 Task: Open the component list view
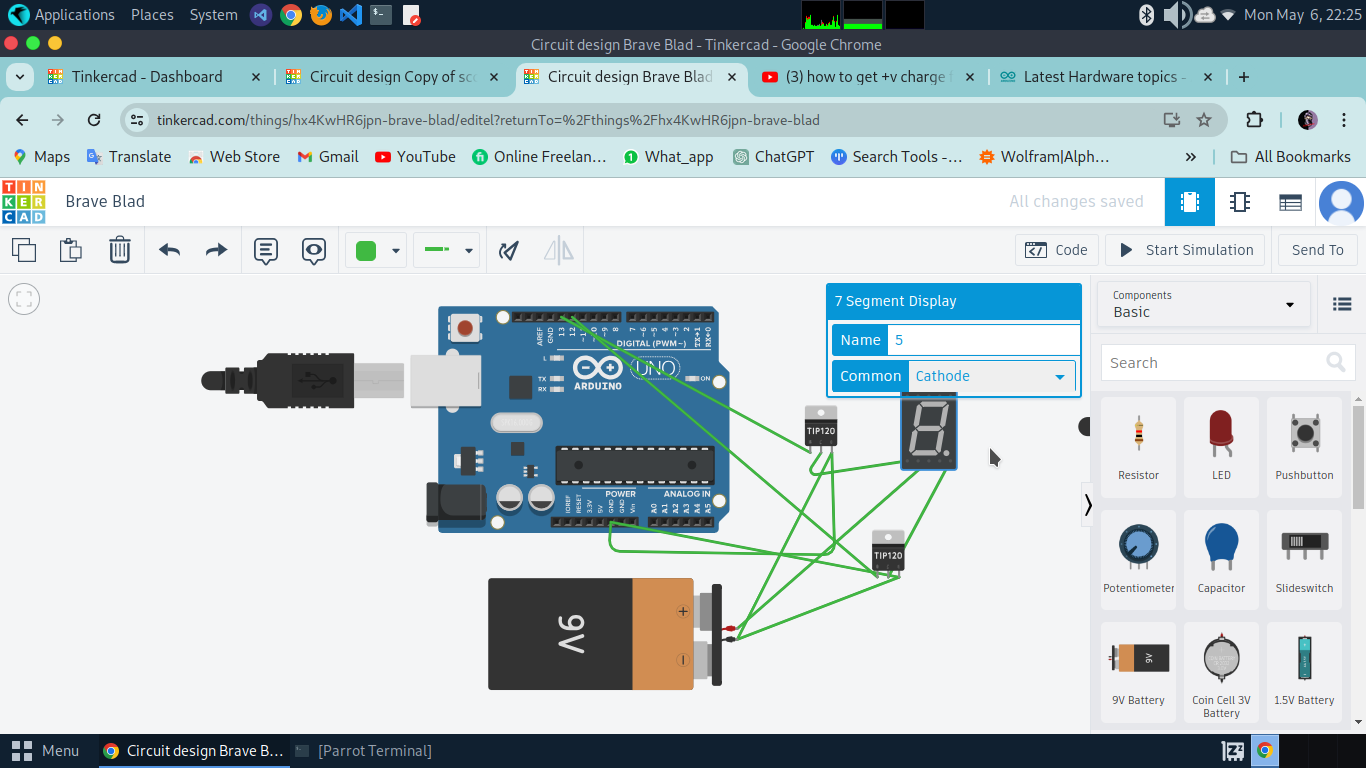(x=1341, y=304)
